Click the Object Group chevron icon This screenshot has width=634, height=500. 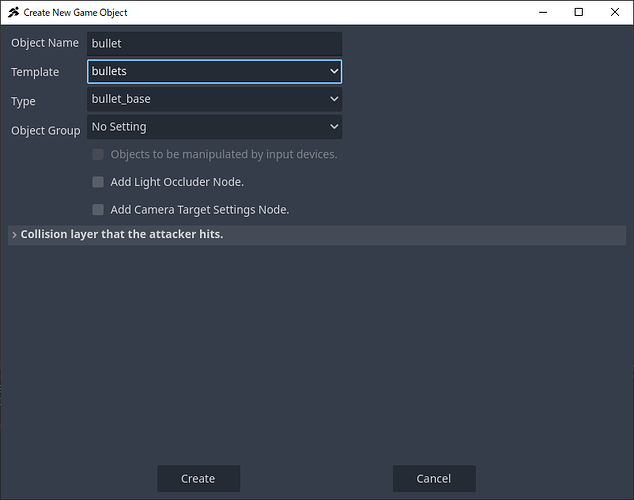[x=334, y=127]
